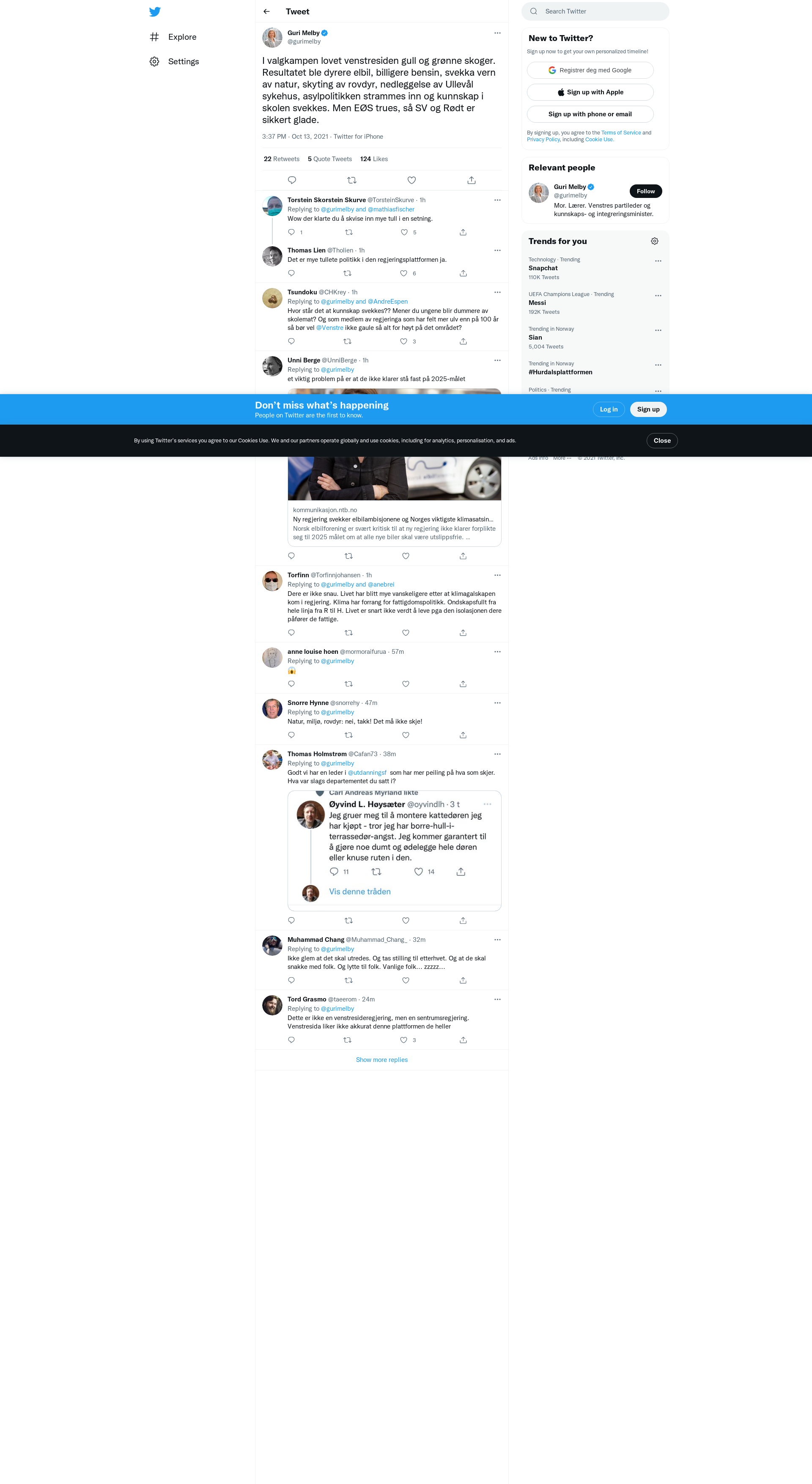The height and width of the screenshot is (1484, 812).
Task: Retweet Guri Melby's main tweet
Action: [x=351, y=180]
